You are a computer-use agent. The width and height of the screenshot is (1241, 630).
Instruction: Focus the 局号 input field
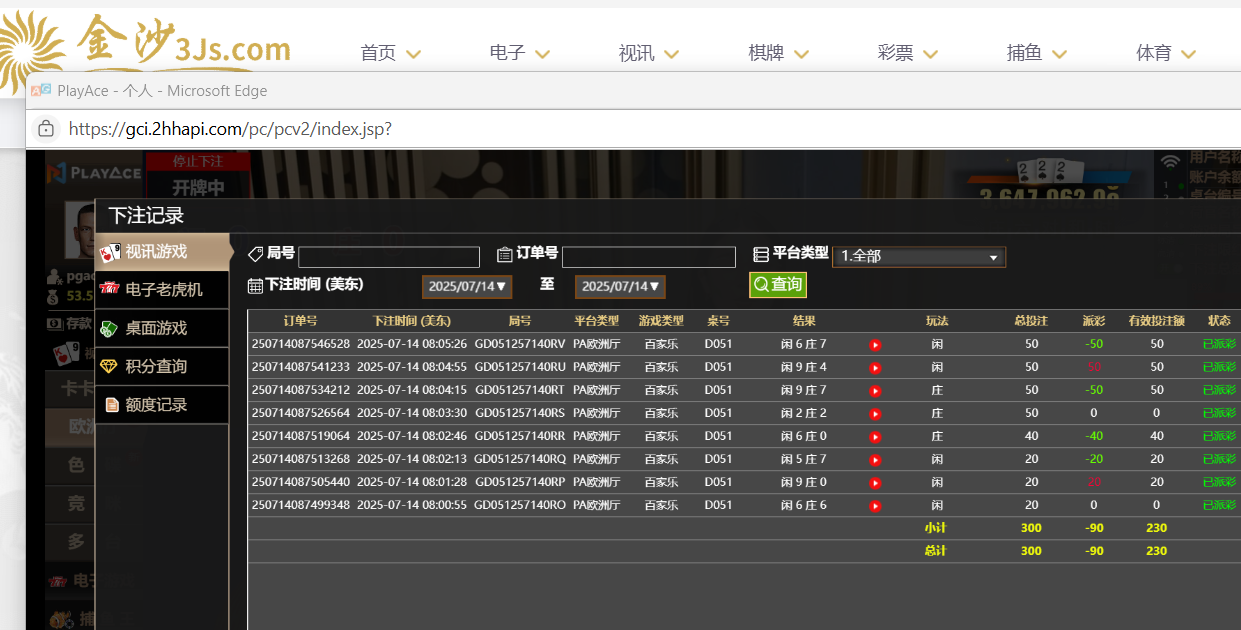pyautogui.click(x=389, y=257)
